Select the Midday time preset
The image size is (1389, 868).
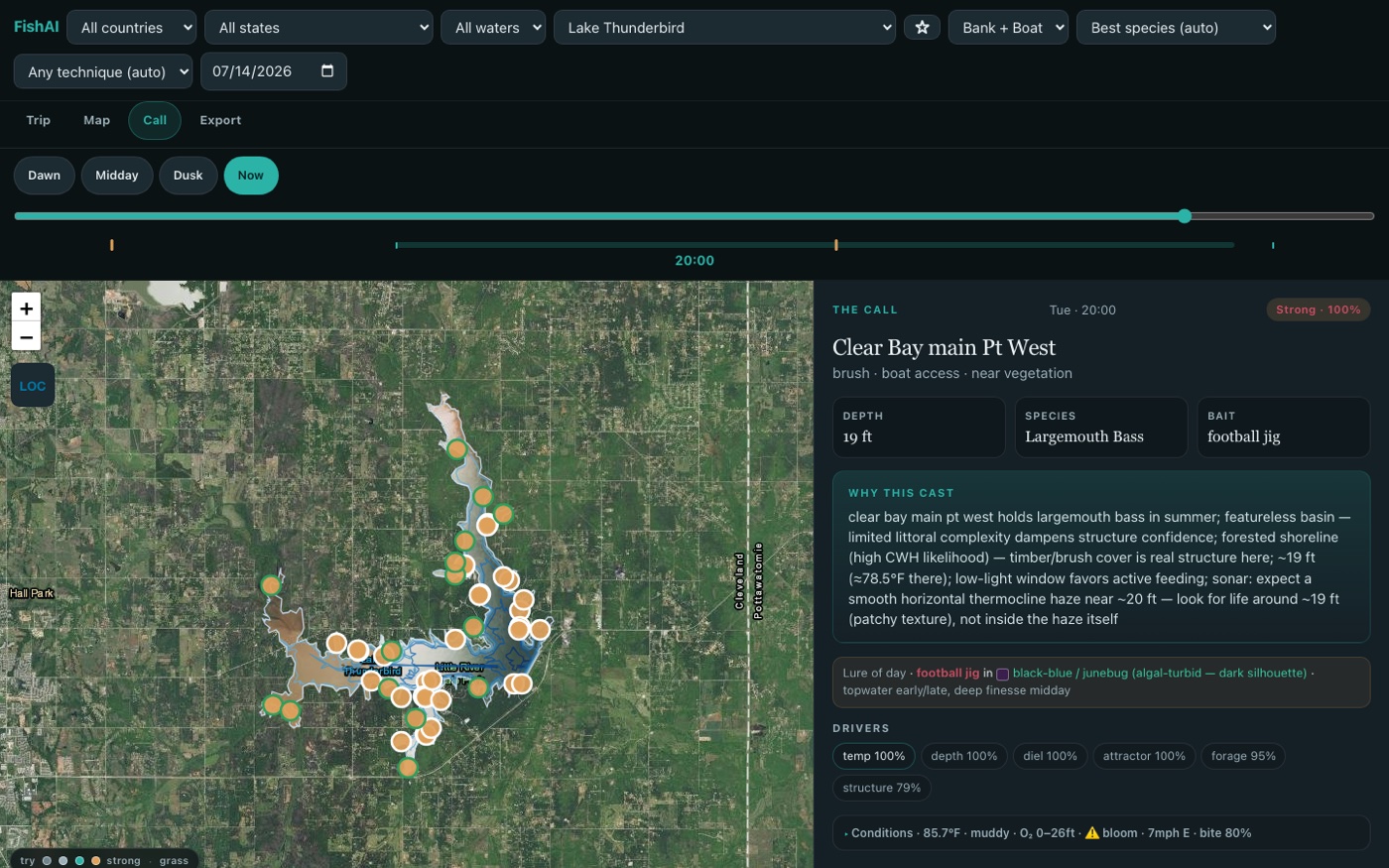pyautogui.click(x=117, y=176)
